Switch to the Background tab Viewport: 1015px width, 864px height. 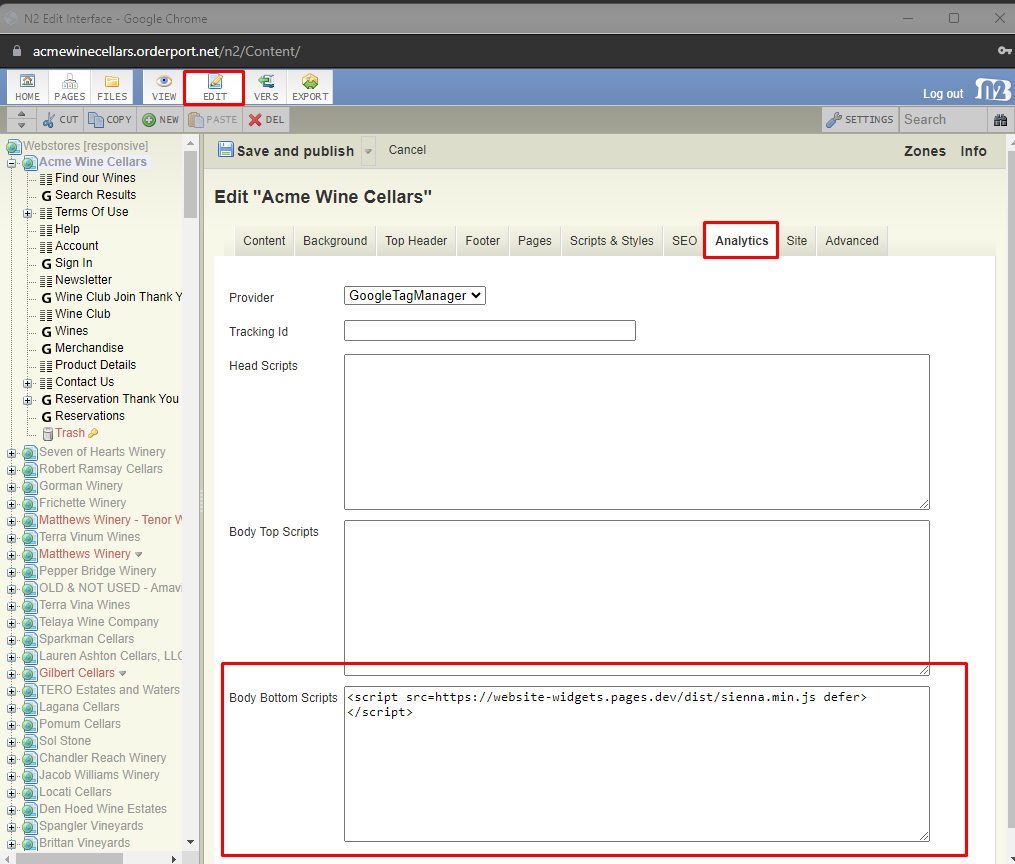pyautogui.click(x=335, y=241)
